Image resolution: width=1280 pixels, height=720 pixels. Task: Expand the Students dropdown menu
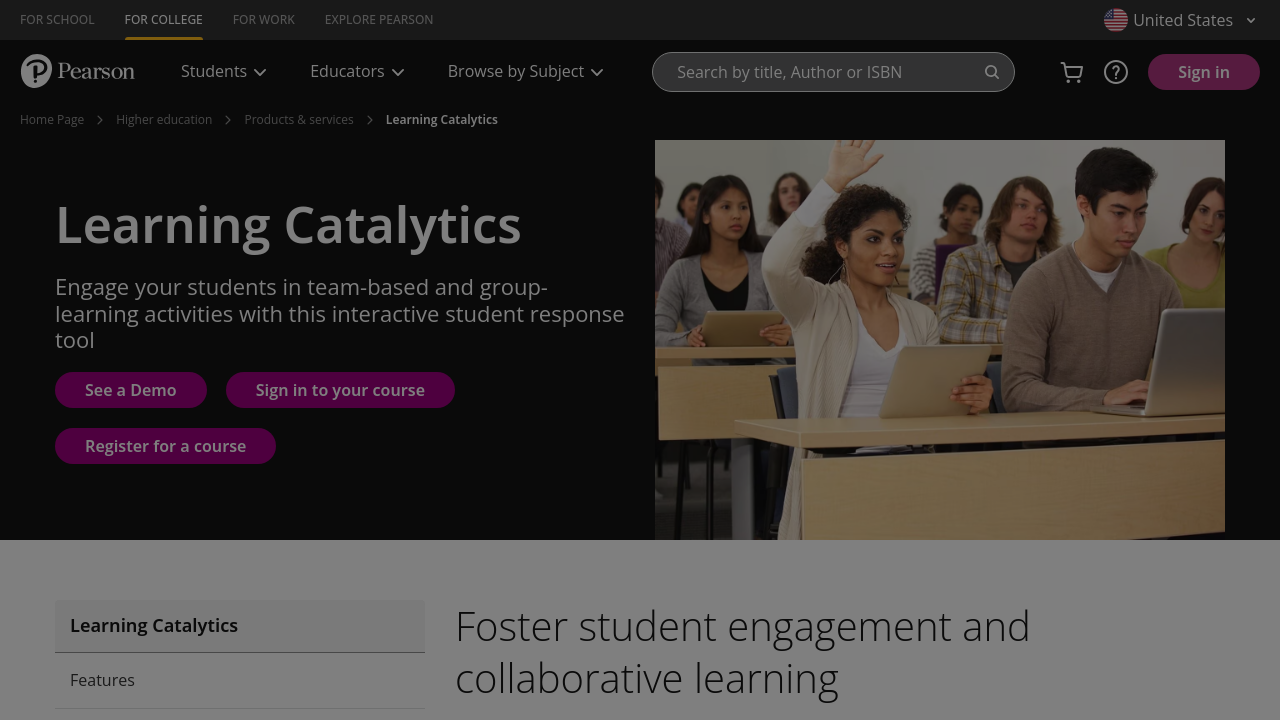coord(223,72)
